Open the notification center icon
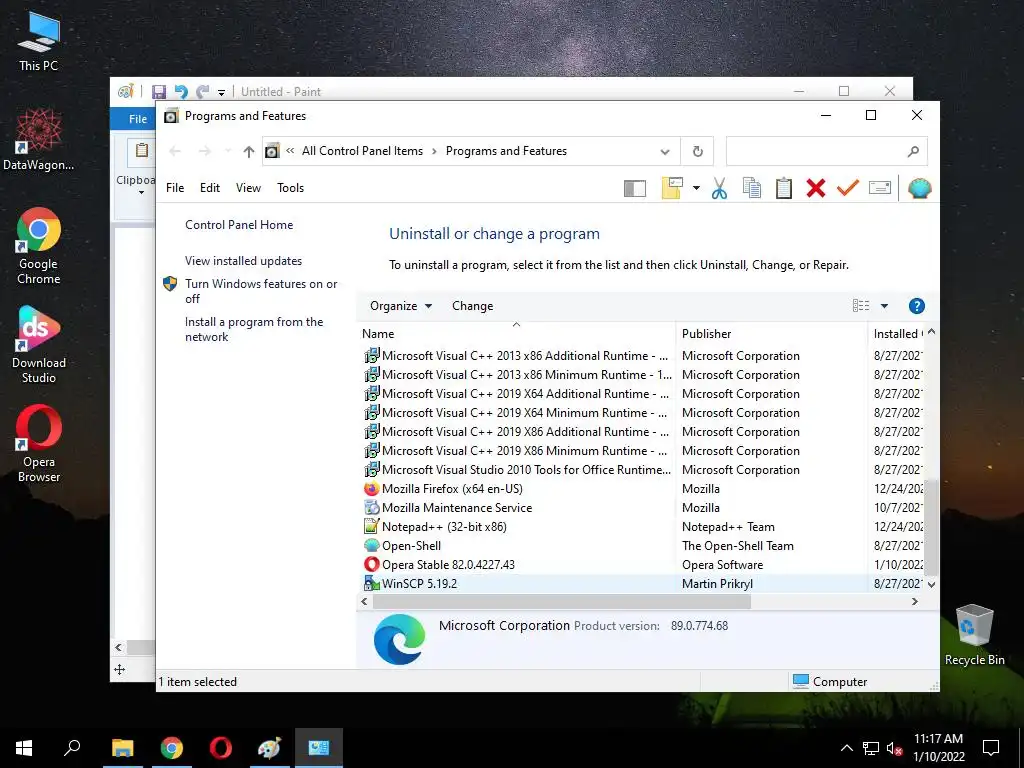Screen dimensions: 1024x768 pos(991,748)
